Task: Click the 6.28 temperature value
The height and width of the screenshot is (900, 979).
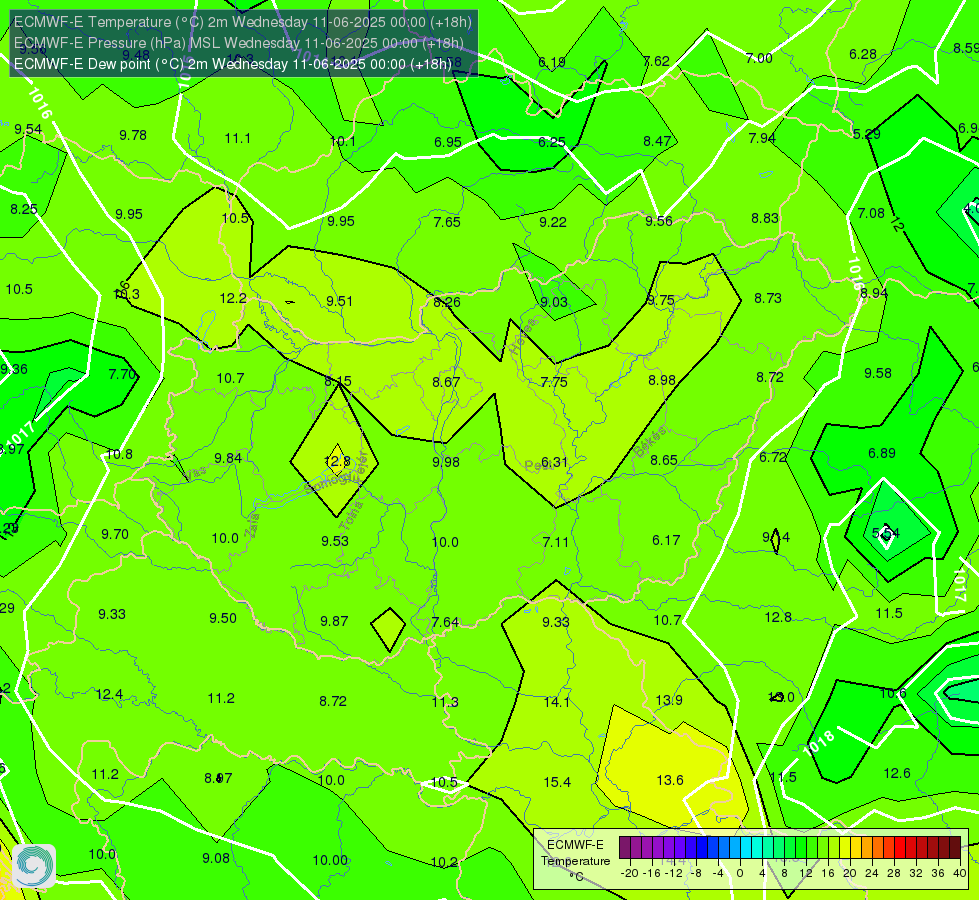Action: point(863,54)
